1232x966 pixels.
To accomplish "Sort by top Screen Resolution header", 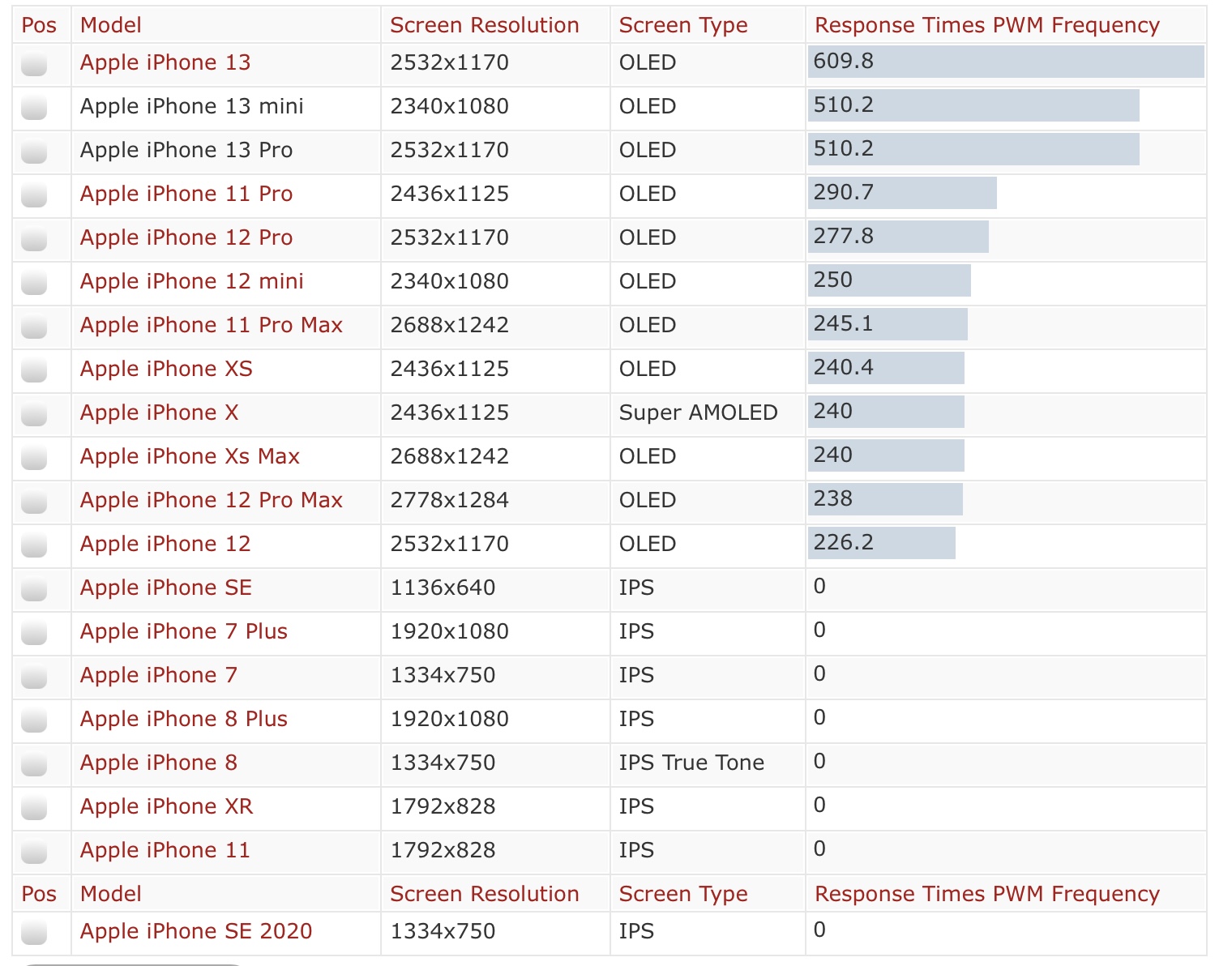I will point(484,25).
